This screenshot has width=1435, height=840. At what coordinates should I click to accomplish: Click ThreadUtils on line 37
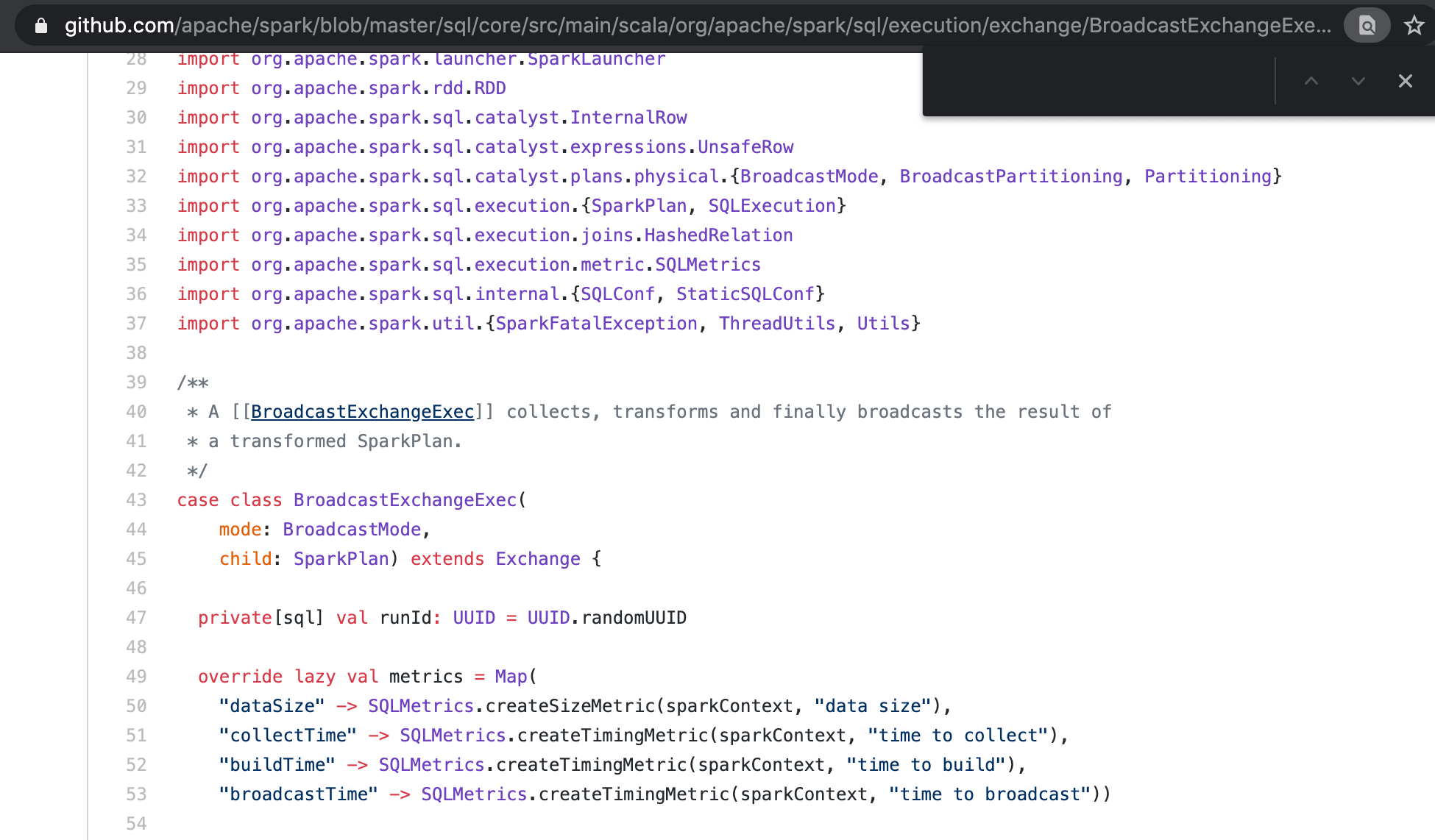[777, 324]
